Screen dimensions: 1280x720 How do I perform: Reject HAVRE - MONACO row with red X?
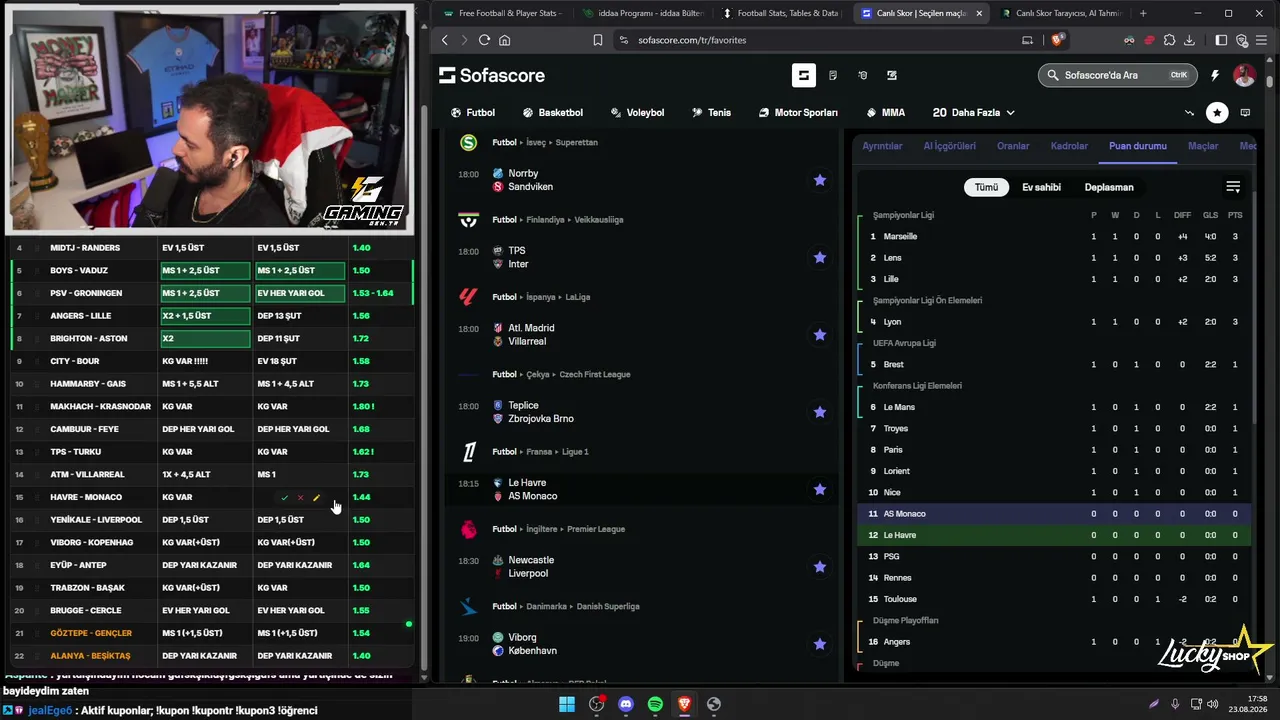click(300, 497)
